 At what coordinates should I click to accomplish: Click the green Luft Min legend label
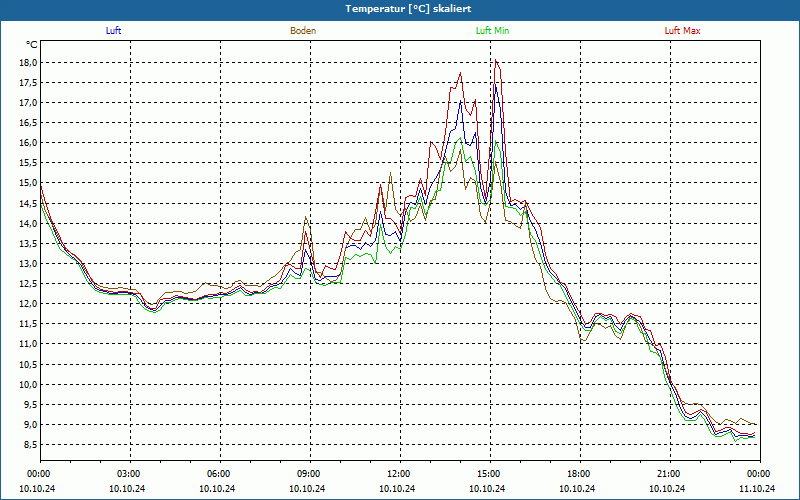pyautogui.click(x=492, y=31)
